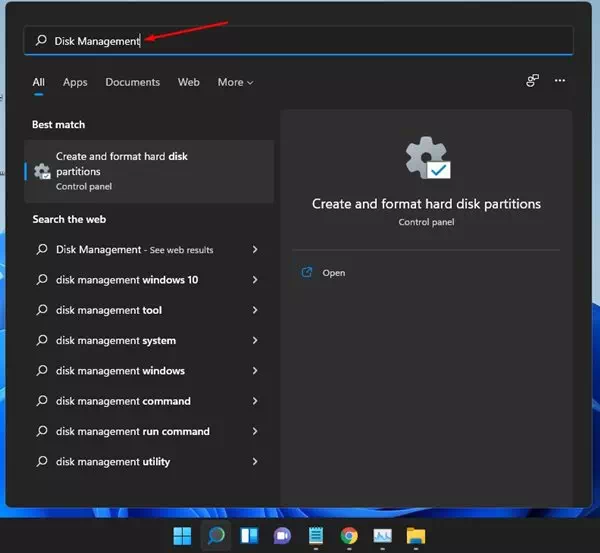The height and width of the screenshot is (553, 600).
Task: Select disk management windows suggestion
Action: coord(149,370)
